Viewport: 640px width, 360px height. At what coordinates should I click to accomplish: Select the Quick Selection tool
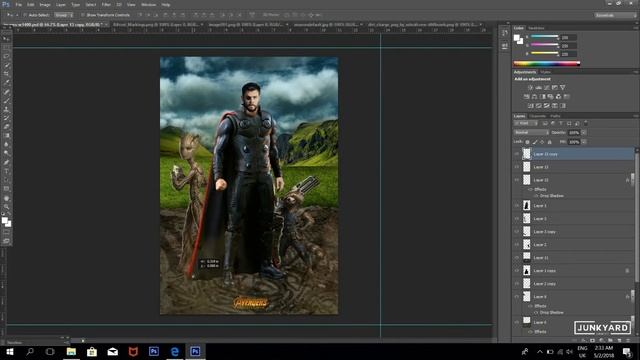(x=7, y=65)
